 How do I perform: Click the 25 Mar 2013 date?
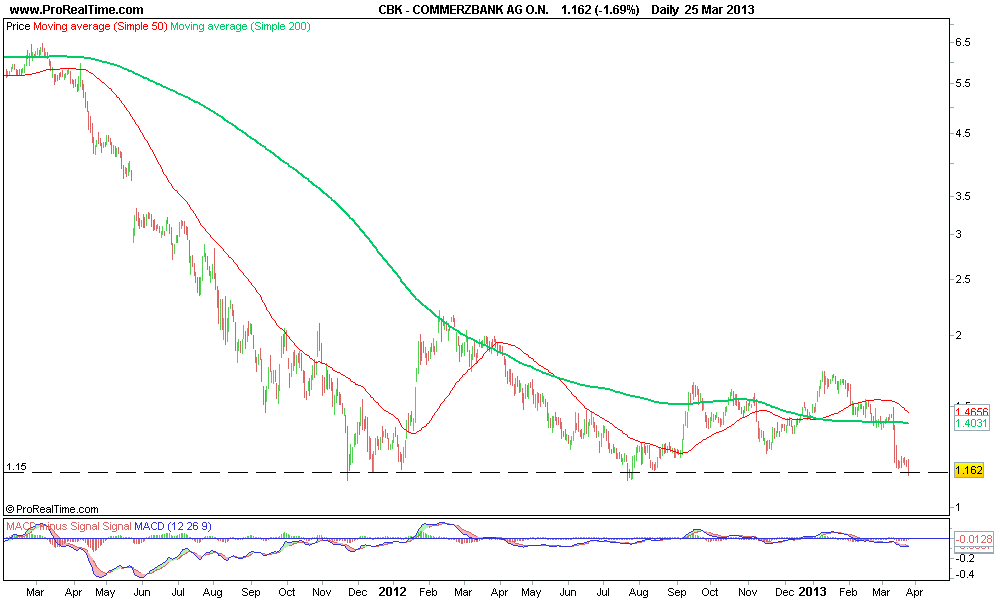719,10
